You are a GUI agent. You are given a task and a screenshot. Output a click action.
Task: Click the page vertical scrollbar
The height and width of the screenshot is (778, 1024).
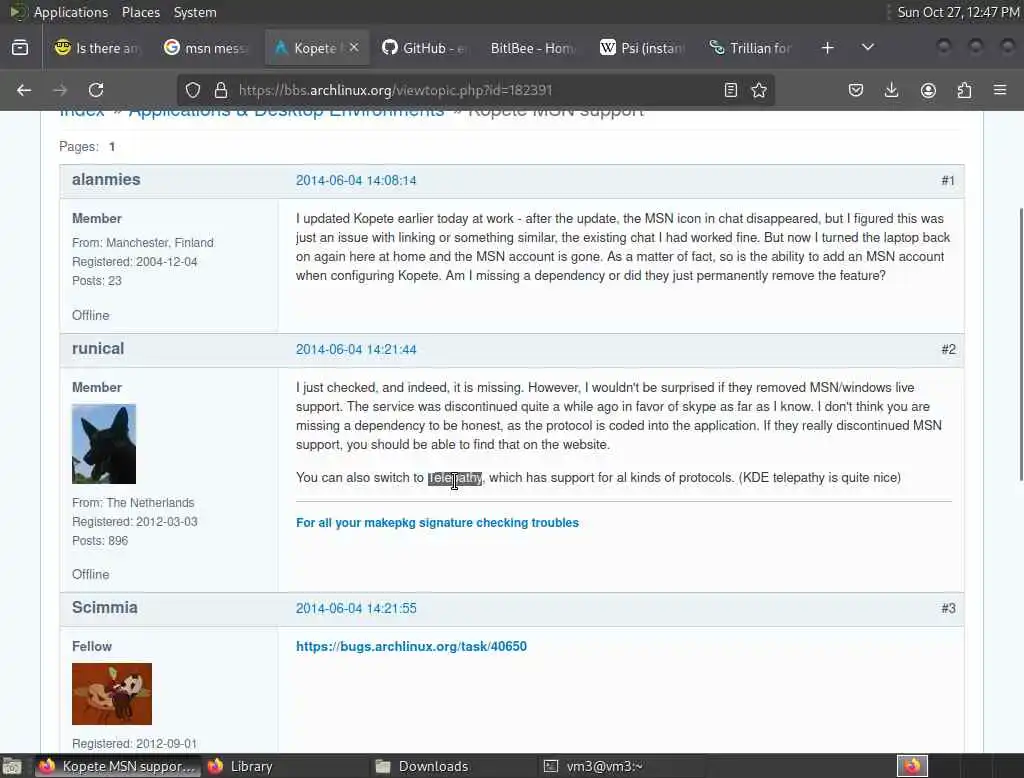(x=1020, y=345)
